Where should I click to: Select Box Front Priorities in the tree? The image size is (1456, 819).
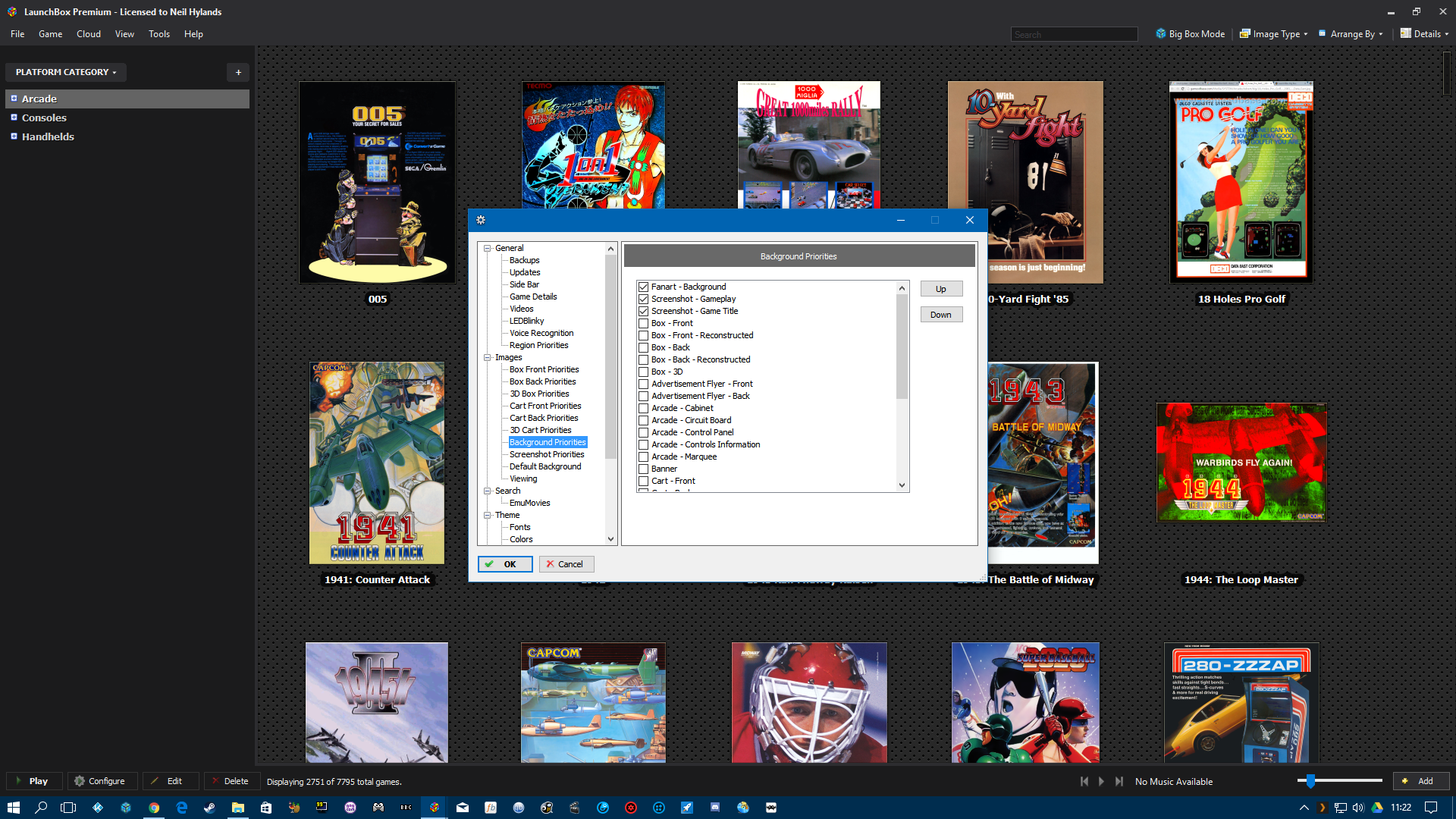[x=544, y=369]
